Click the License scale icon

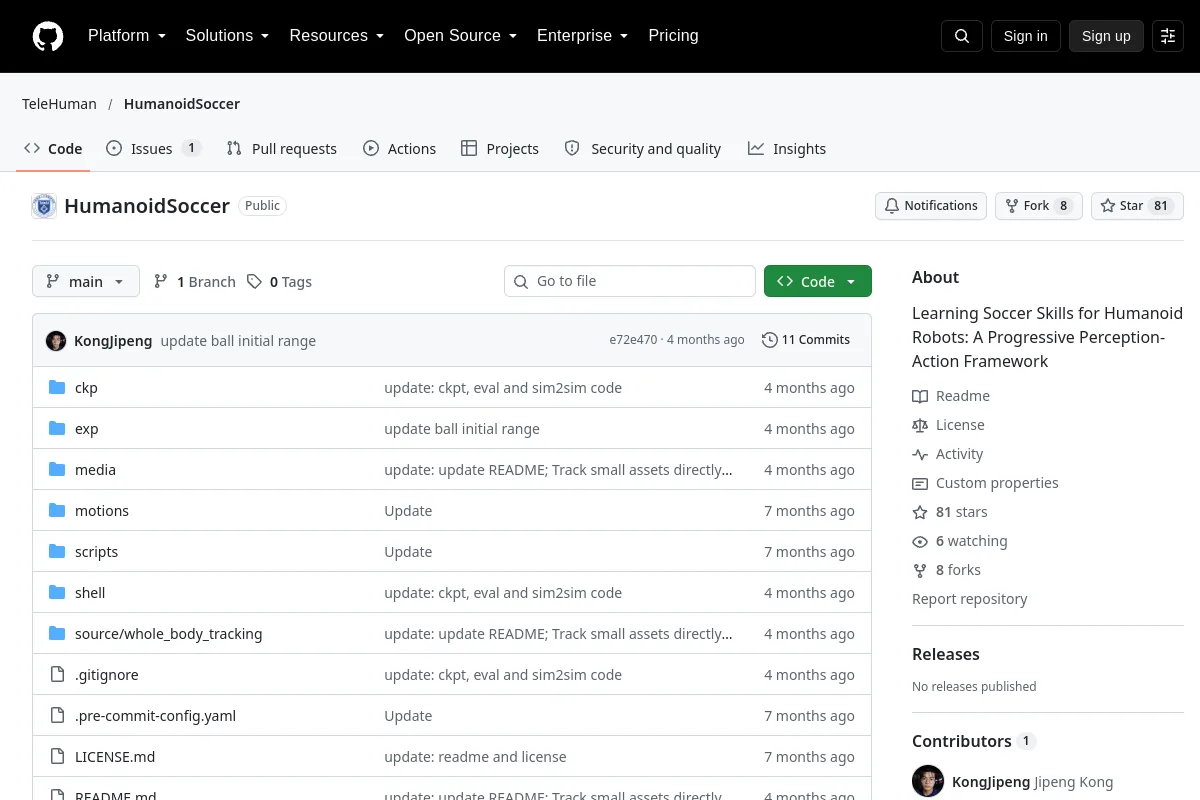[920, 426]
